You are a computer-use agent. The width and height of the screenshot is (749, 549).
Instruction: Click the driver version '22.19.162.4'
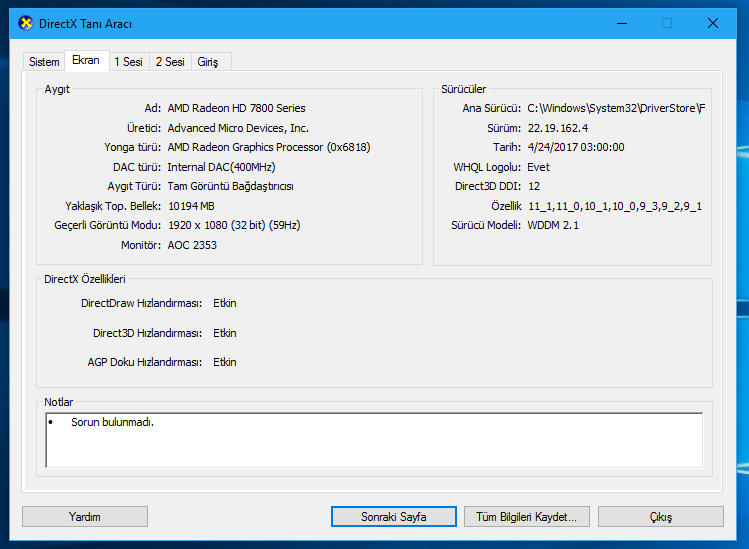[x=557, y=128]
